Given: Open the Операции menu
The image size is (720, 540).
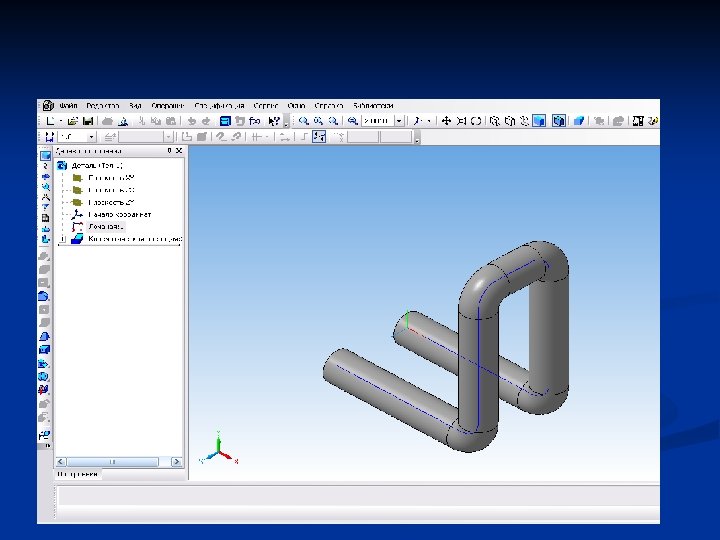Looking at the screenshot, I should 168,106.
